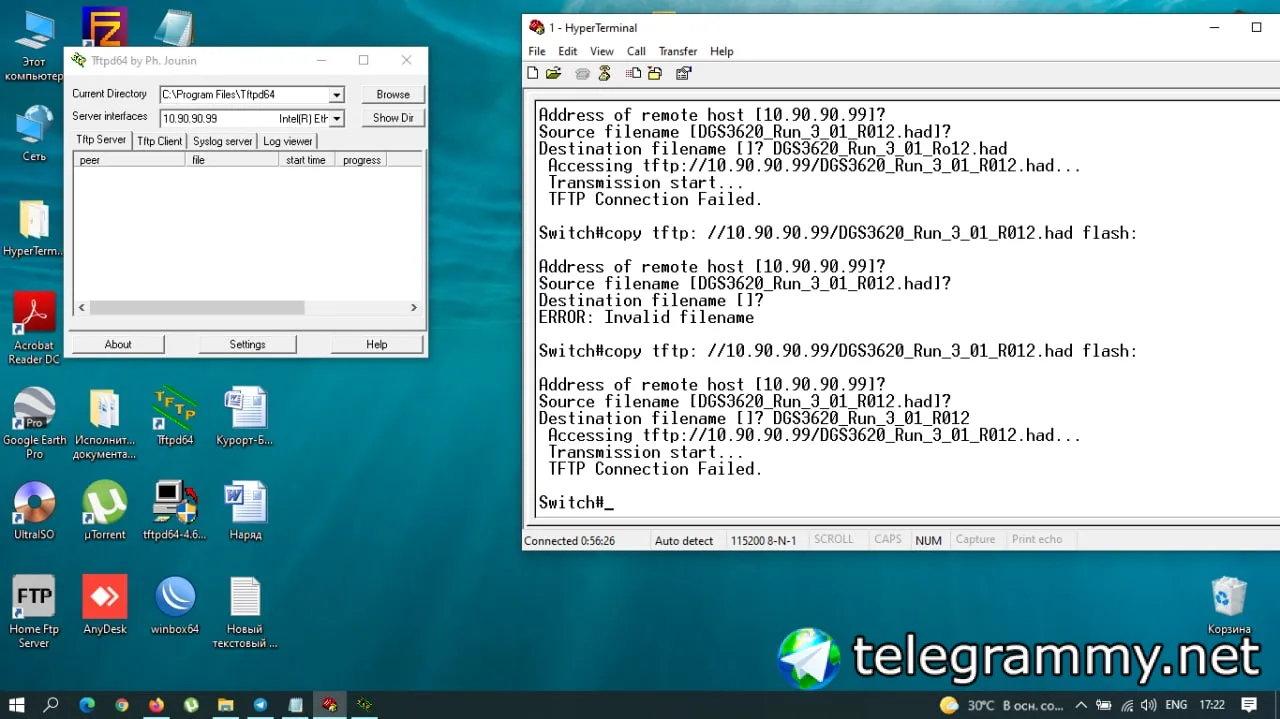Click the Disconnect phone icon in HyperTerminal
This screenshot has height=719, width=1280.
[604, 73]
